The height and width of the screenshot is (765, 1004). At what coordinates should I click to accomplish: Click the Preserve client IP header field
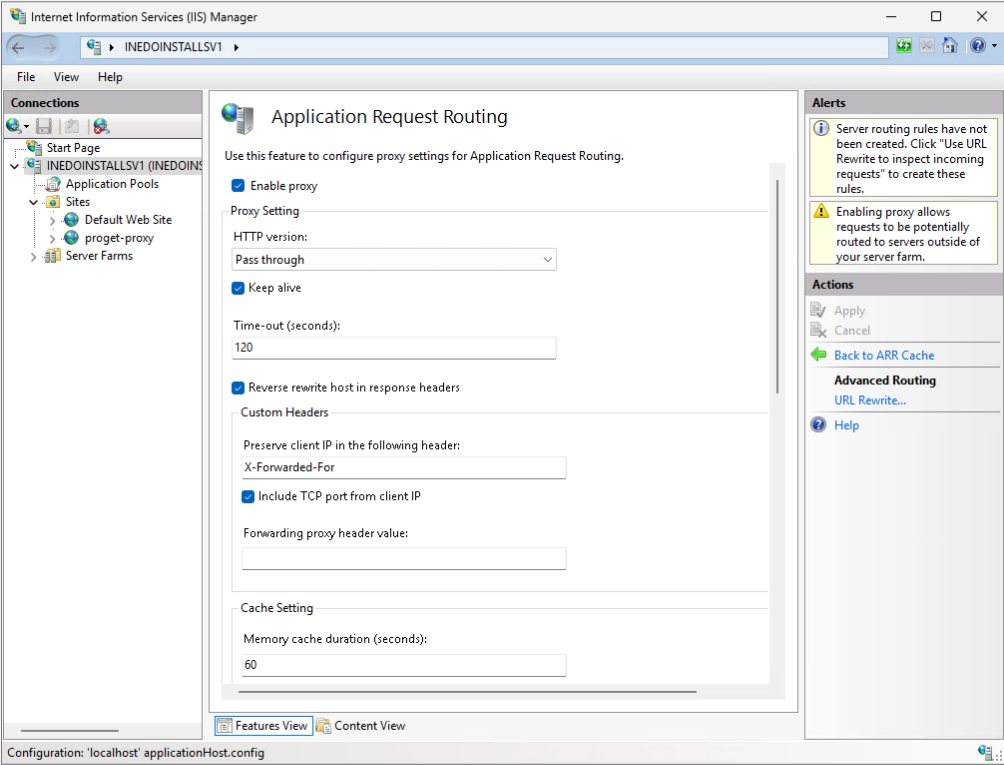pos(403,467)
